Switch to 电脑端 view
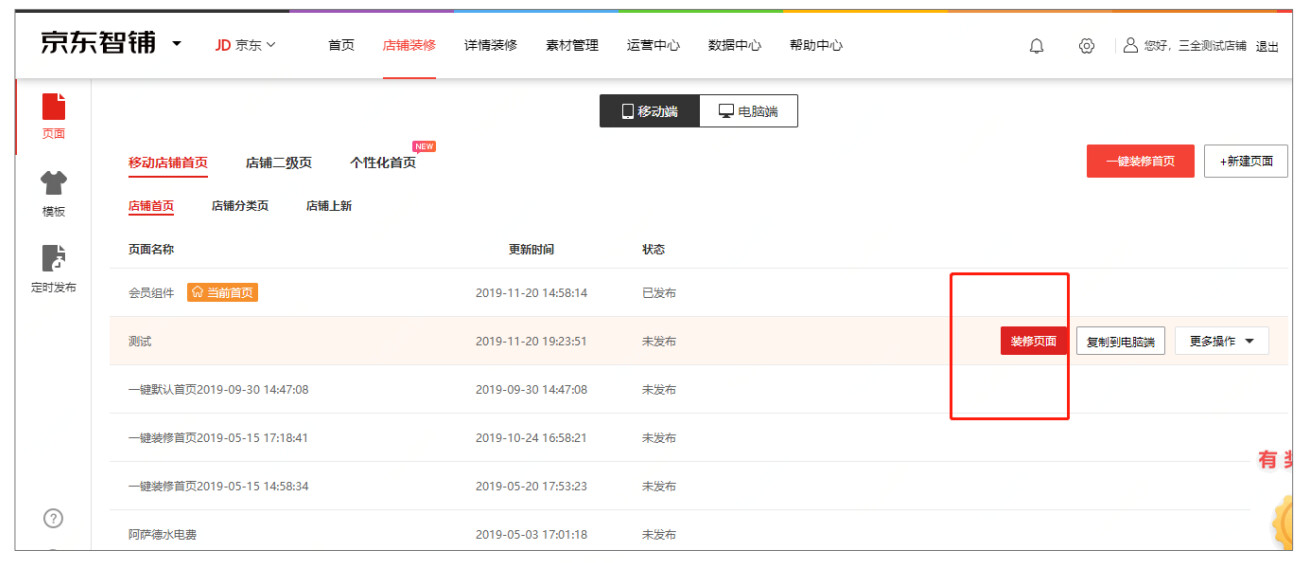This screenshot has width=1307, height=563. [x=748, y=111]
